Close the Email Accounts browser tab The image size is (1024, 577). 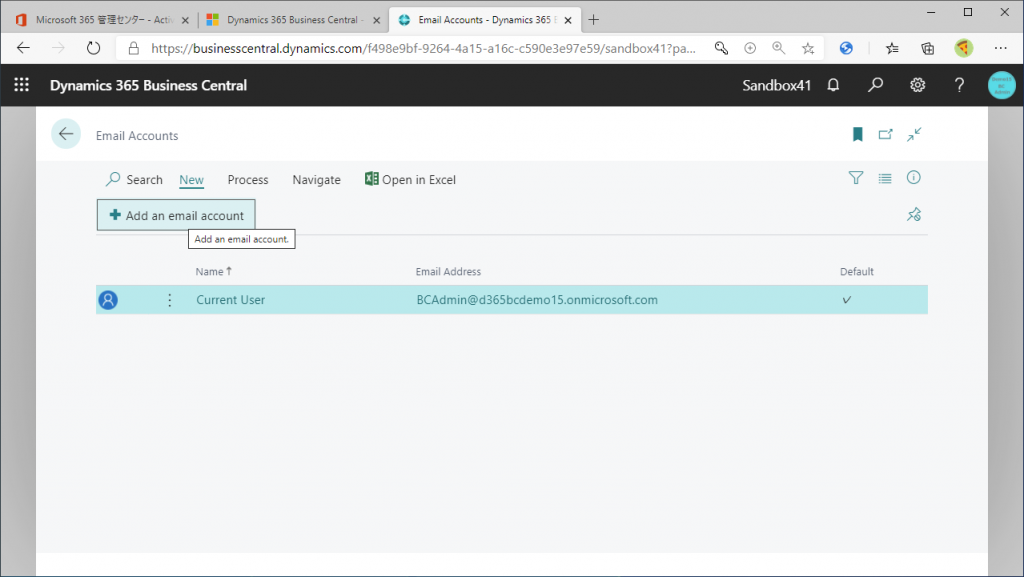(x=568, y=20)
